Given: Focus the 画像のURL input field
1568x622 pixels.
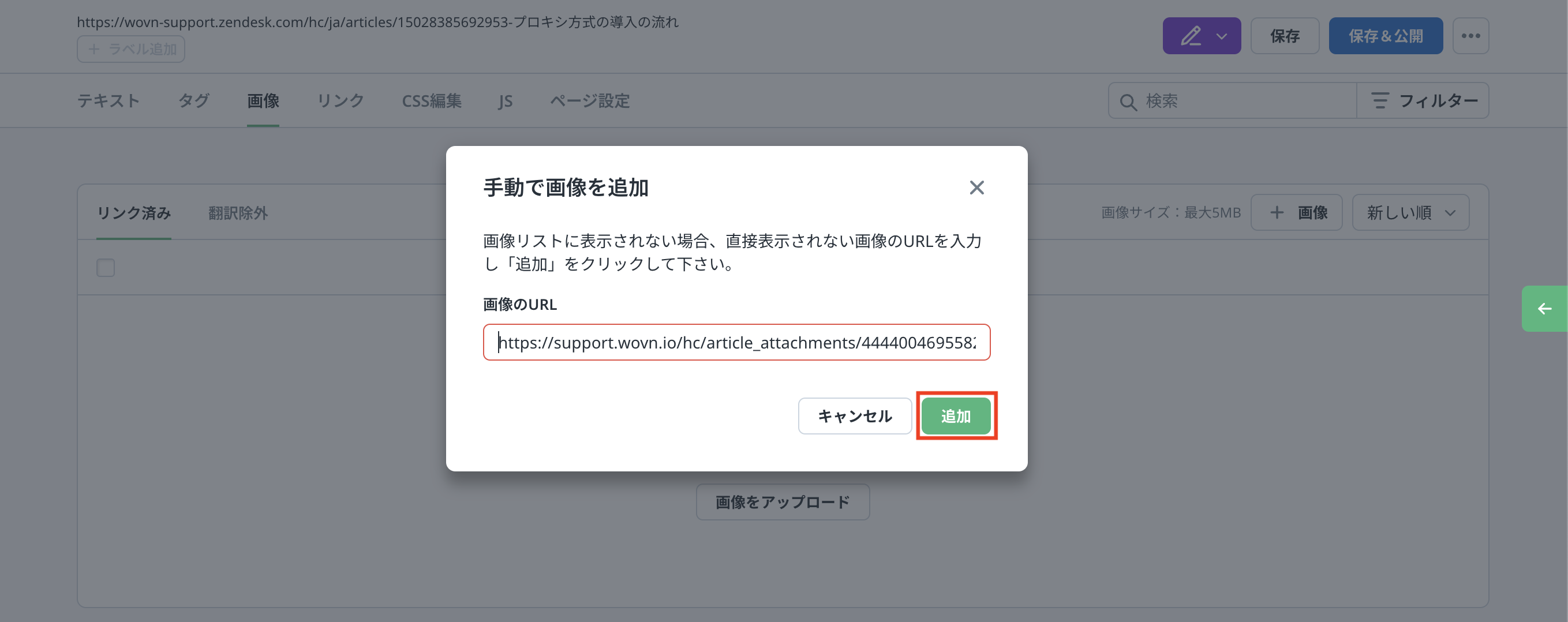Looking at the screenshot, I should pyautogui.click(x=736, y=342).
